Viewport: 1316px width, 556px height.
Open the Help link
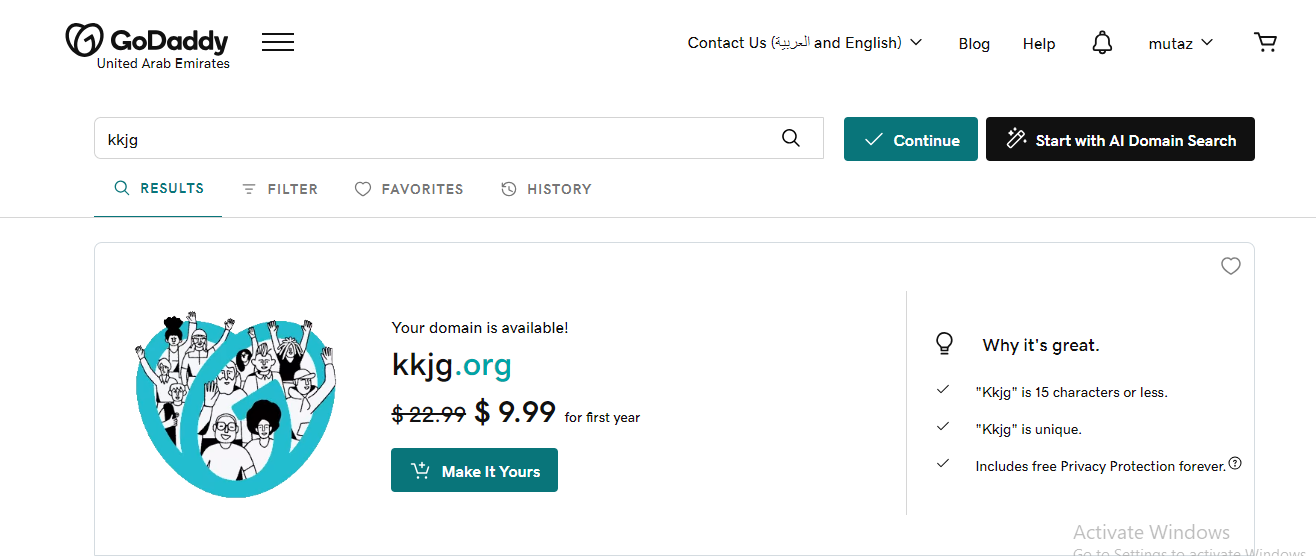click(1039, 43)
